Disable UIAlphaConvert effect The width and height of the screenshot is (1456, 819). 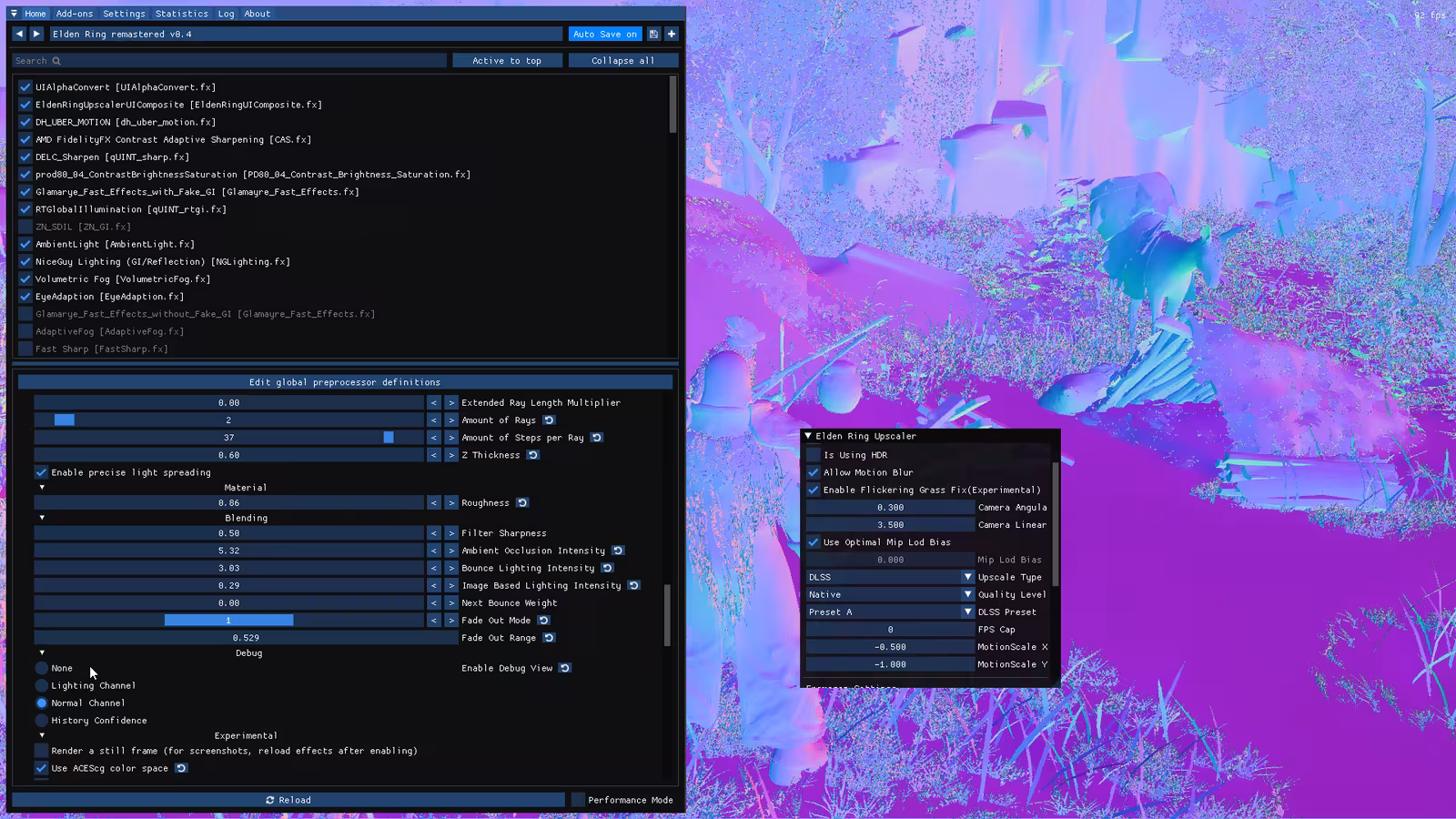[x=25, y=87]
